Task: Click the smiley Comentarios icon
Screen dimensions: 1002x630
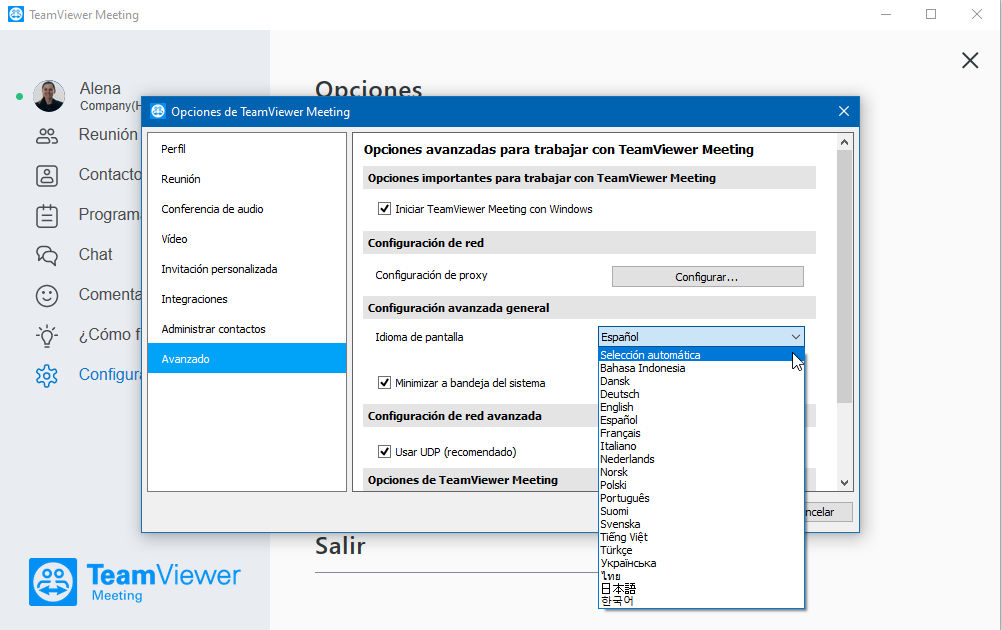Action: coord(47,295)
